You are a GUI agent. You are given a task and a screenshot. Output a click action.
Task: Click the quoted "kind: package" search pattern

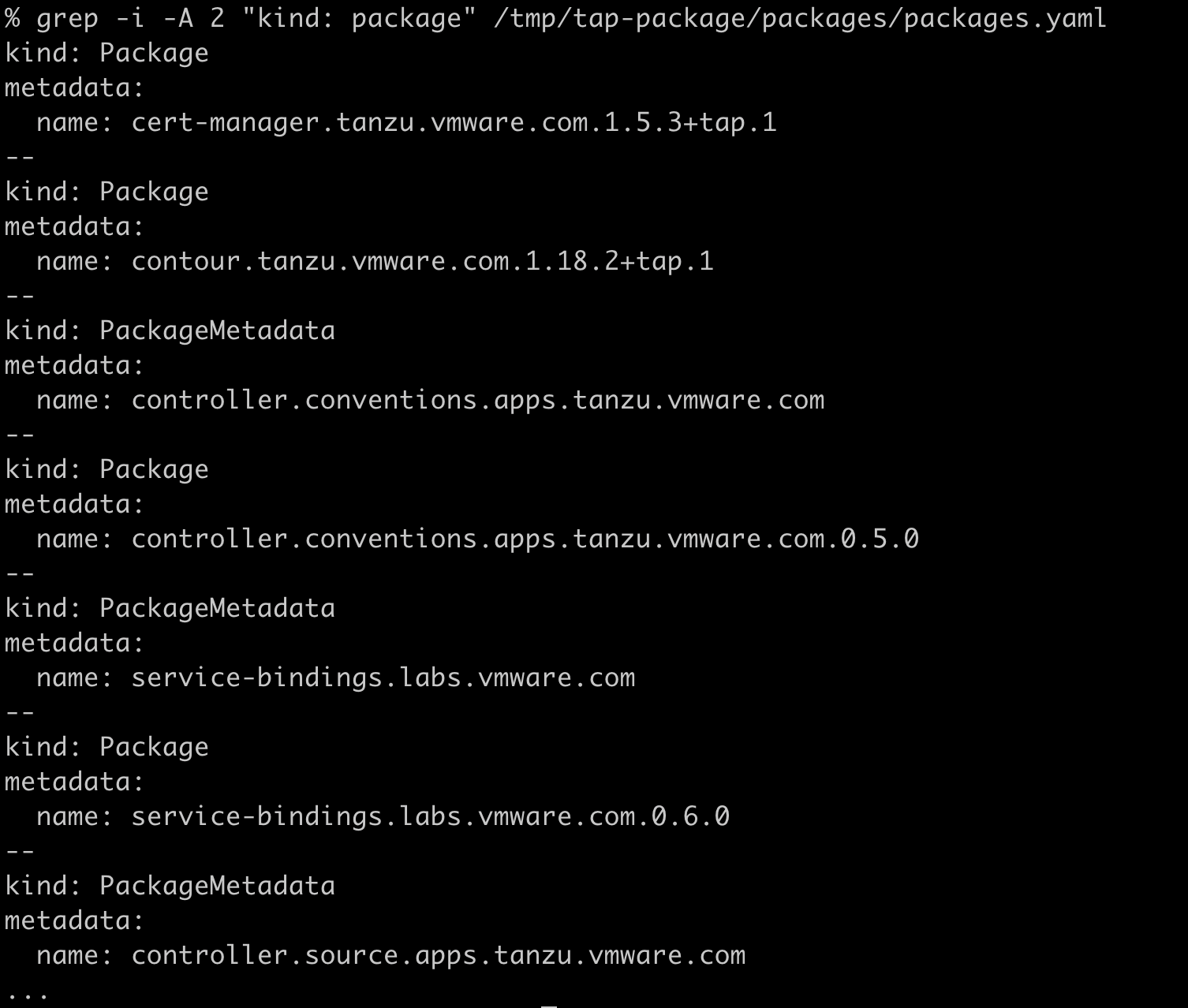point(351,17)
